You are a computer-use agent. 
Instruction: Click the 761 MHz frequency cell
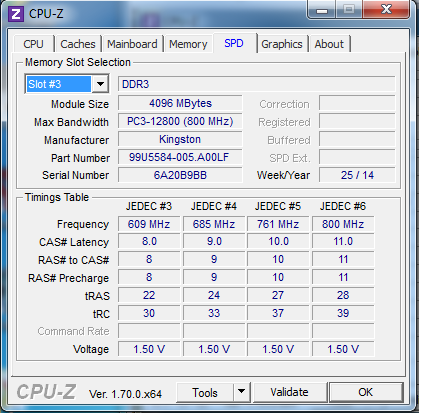(x=278, y=224)
